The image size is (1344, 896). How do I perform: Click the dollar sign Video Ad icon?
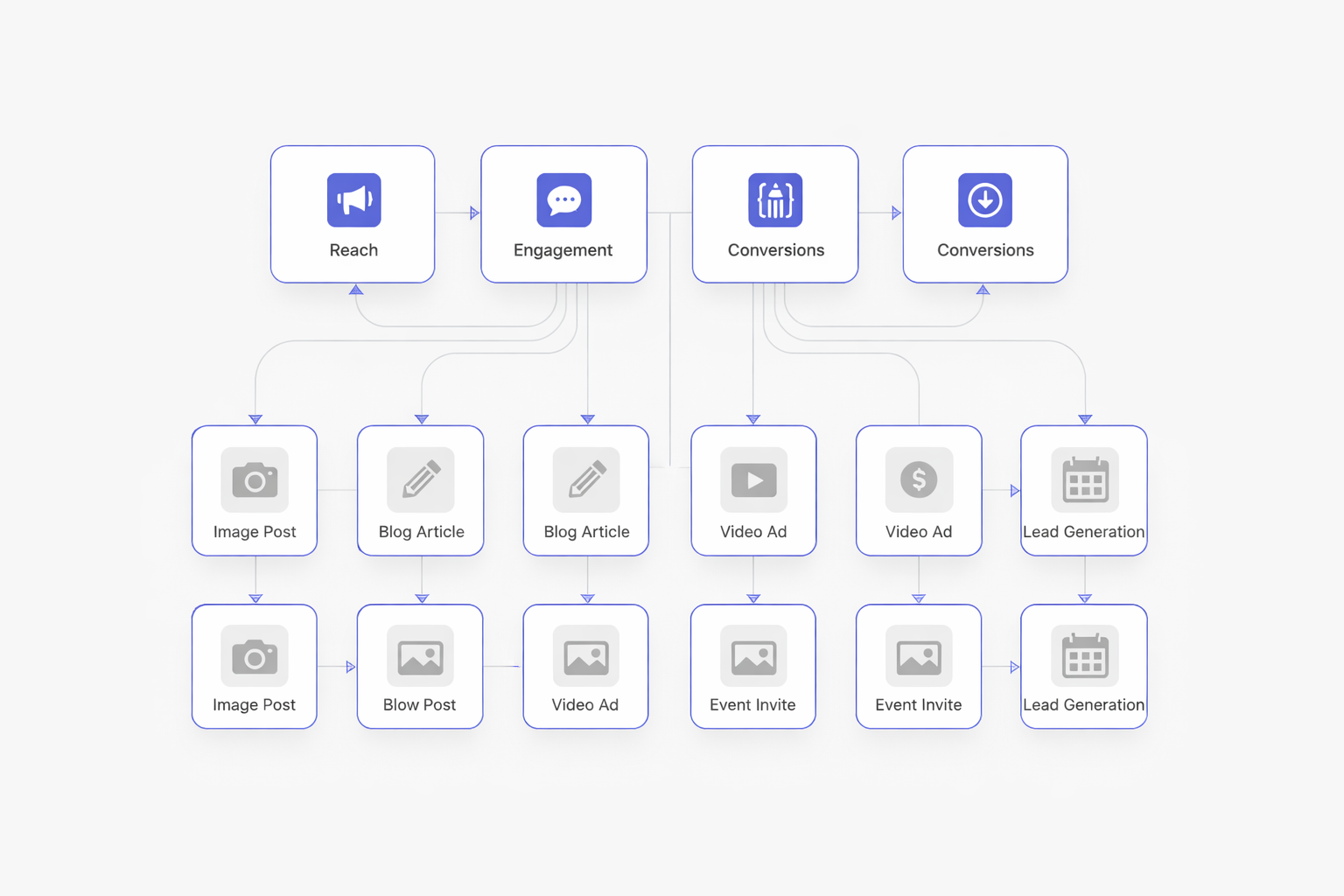pos(919,479)
